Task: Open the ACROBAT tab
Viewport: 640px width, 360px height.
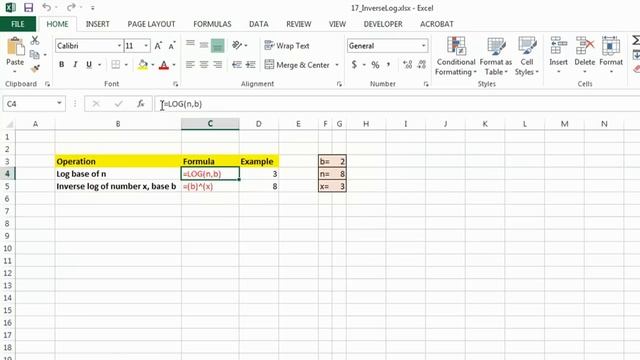Action: pos(437,24)
